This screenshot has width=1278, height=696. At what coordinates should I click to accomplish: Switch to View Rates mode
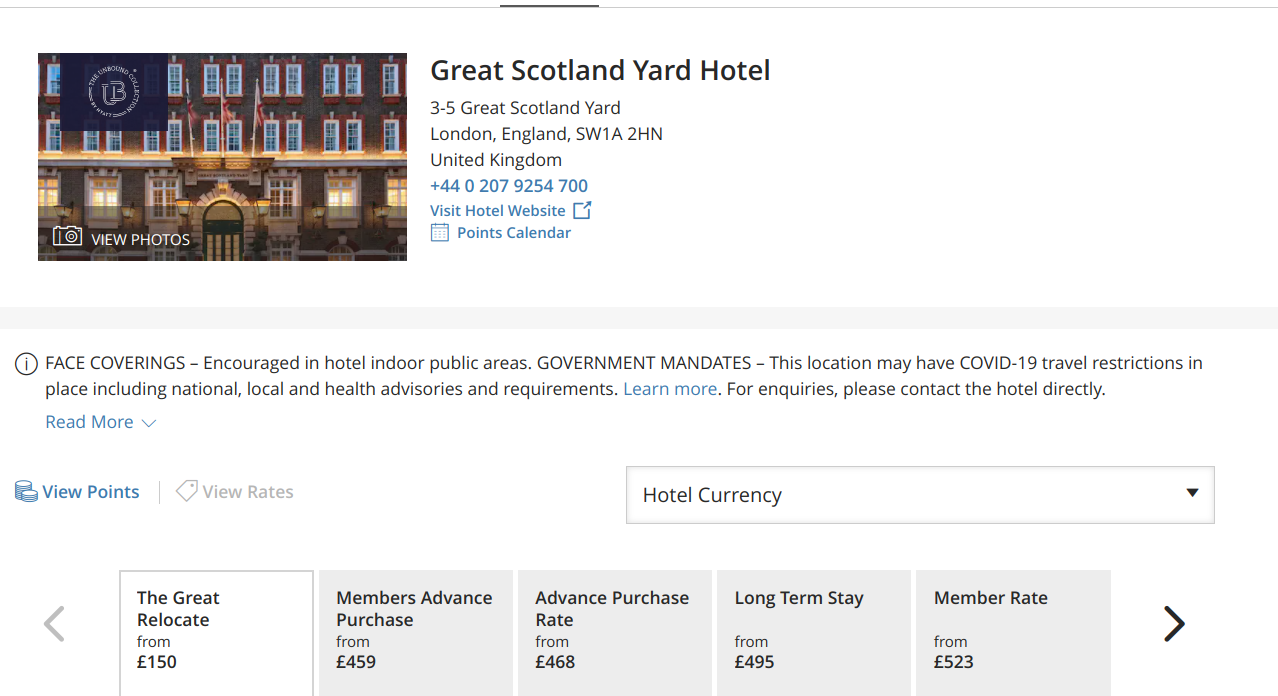coord(247,492)
